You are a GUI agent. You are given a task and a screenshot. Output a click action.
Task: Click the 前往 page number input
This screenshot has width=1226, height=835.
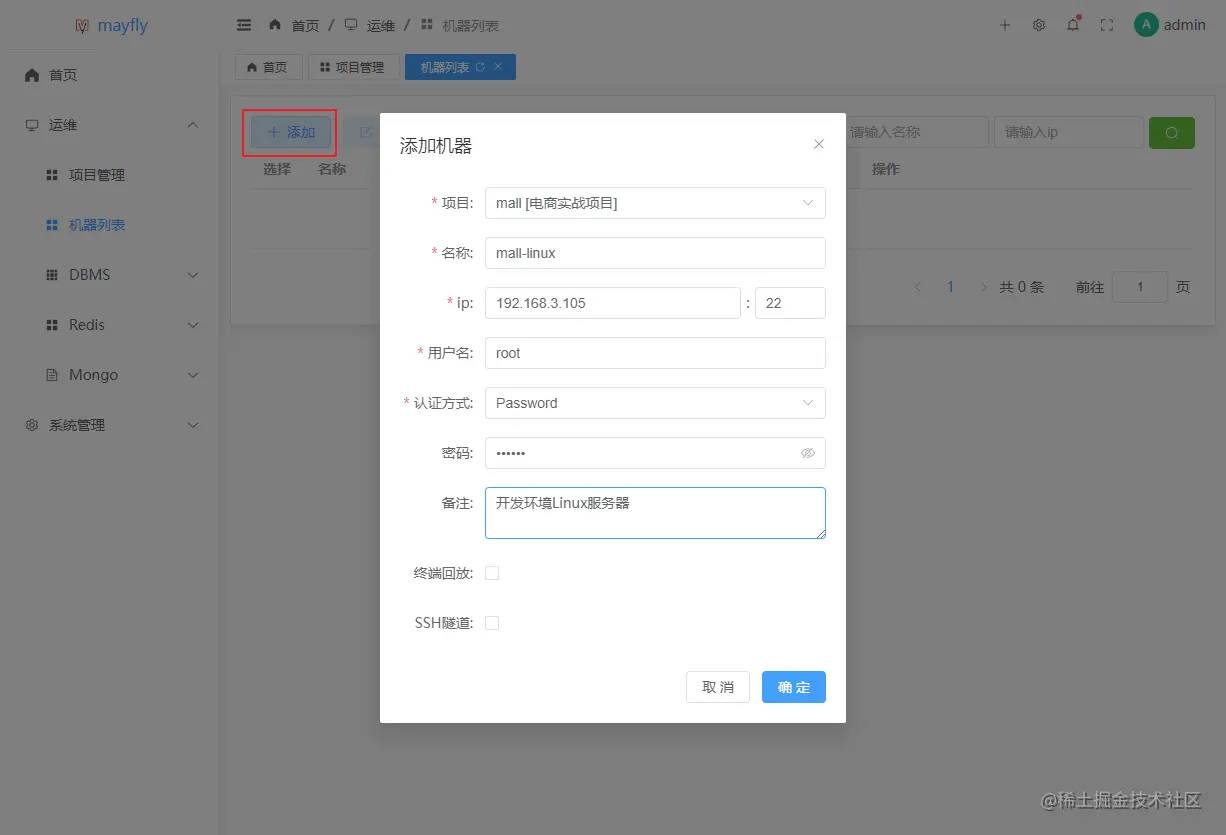(1140, 287)
